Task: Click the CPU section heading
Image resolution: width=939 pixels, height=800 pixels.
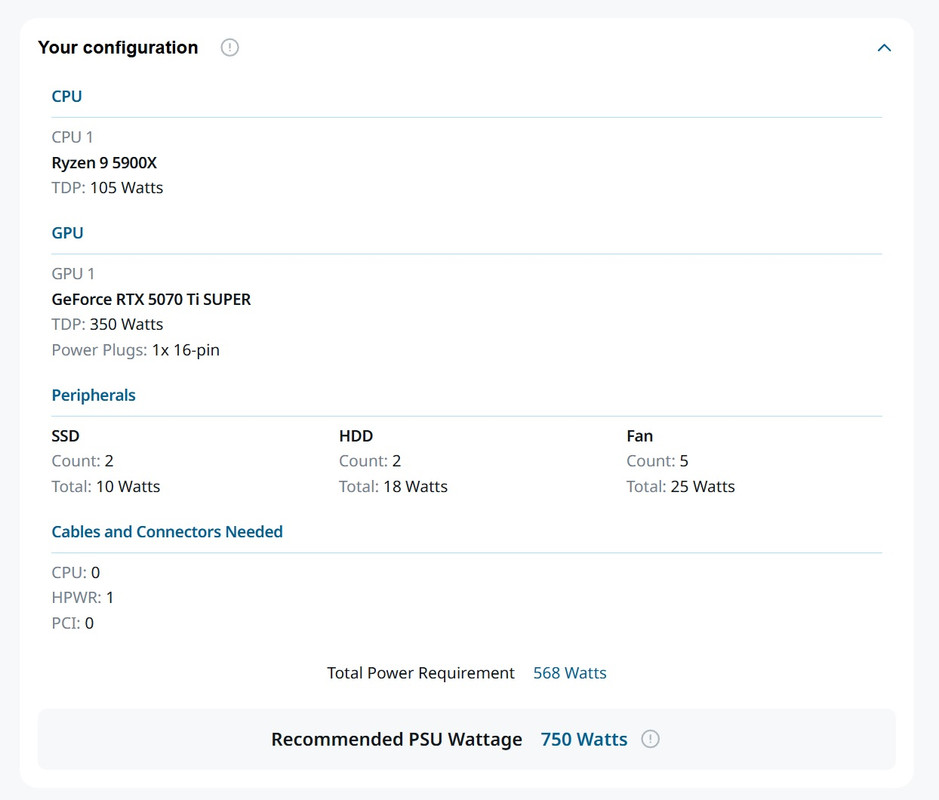Action: [x=66, y=96]
